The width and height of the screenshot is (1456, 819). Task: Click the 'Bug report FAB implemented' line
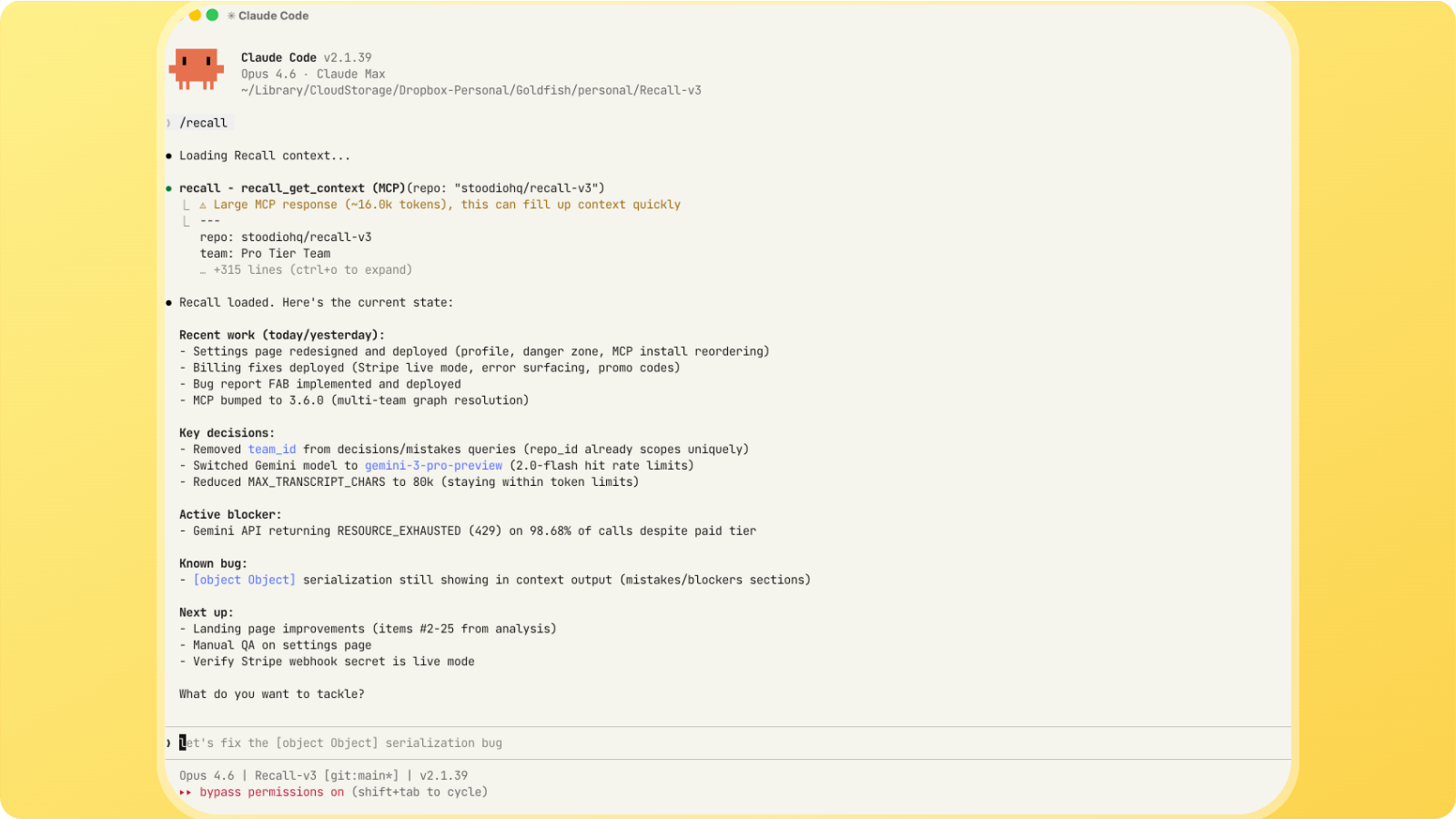[320, 384]
